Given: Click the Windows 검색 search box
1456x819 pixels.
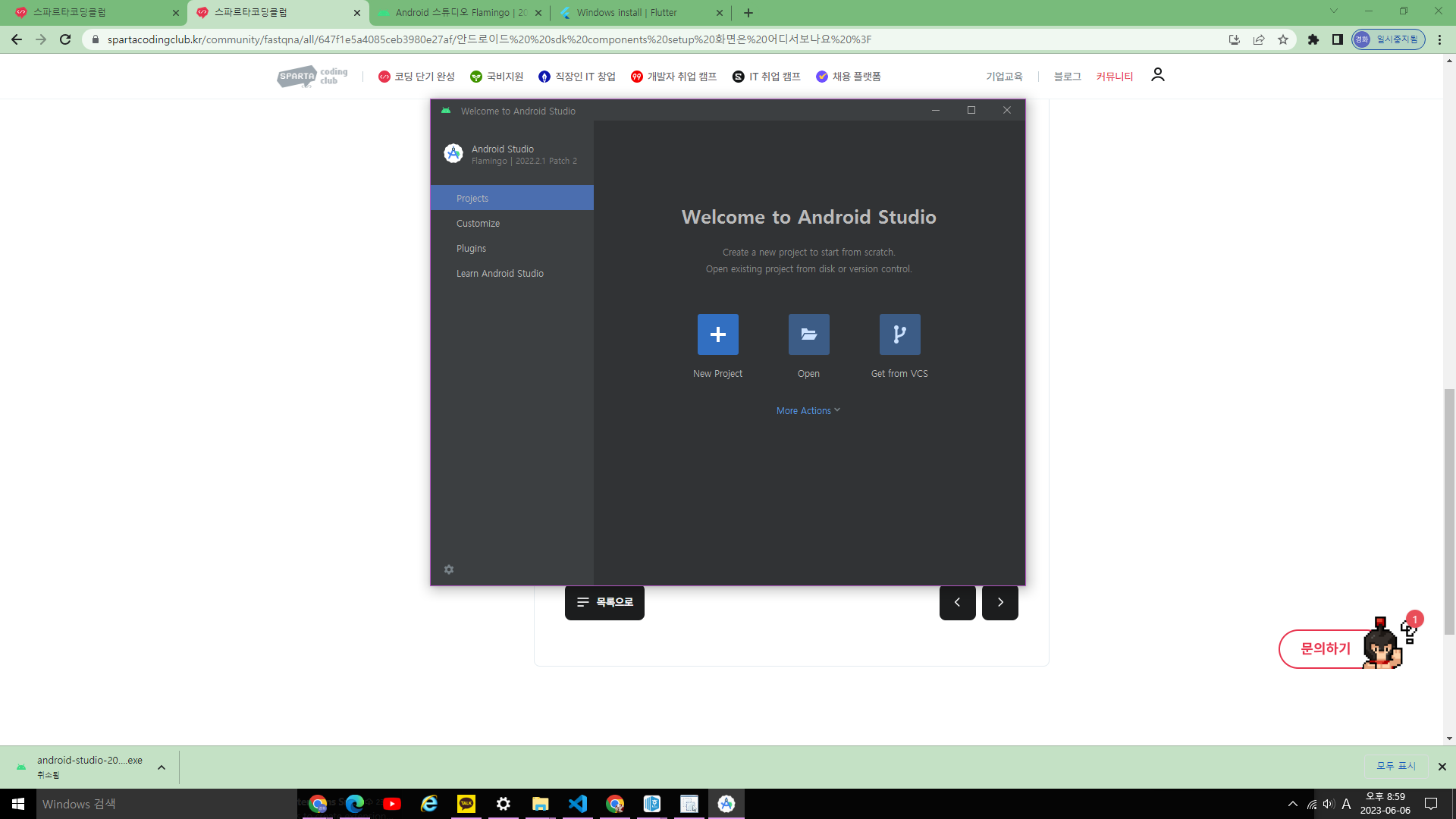Looking at the screenshot, I should [x=167, y=804].
